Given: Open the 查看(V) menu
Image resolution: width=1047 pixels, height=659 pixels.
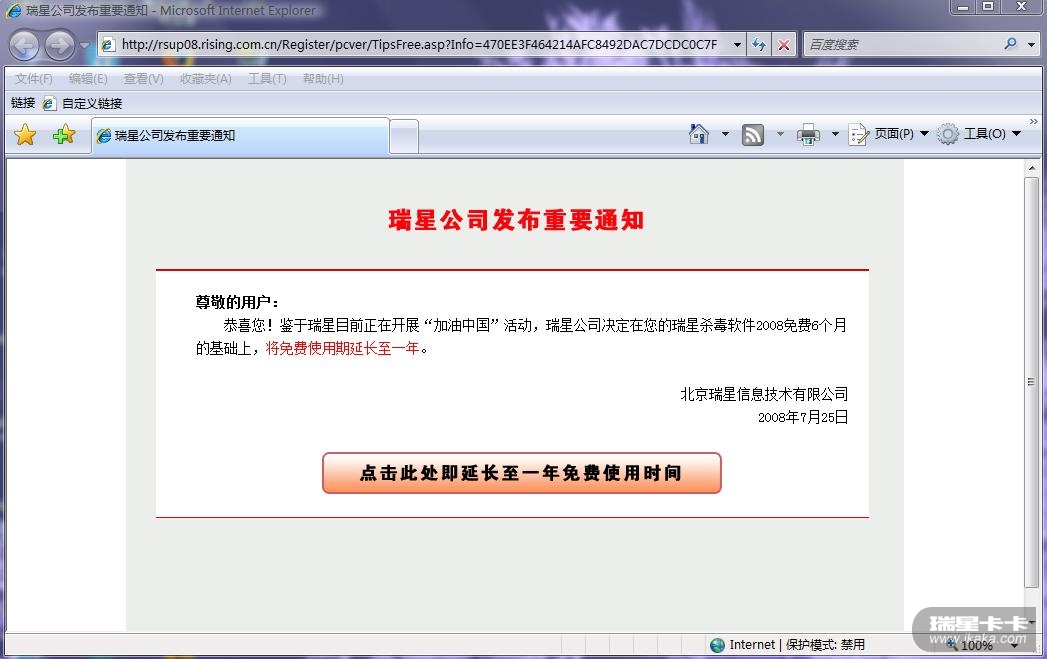Looking at the screenshot, I should [144, 79].
